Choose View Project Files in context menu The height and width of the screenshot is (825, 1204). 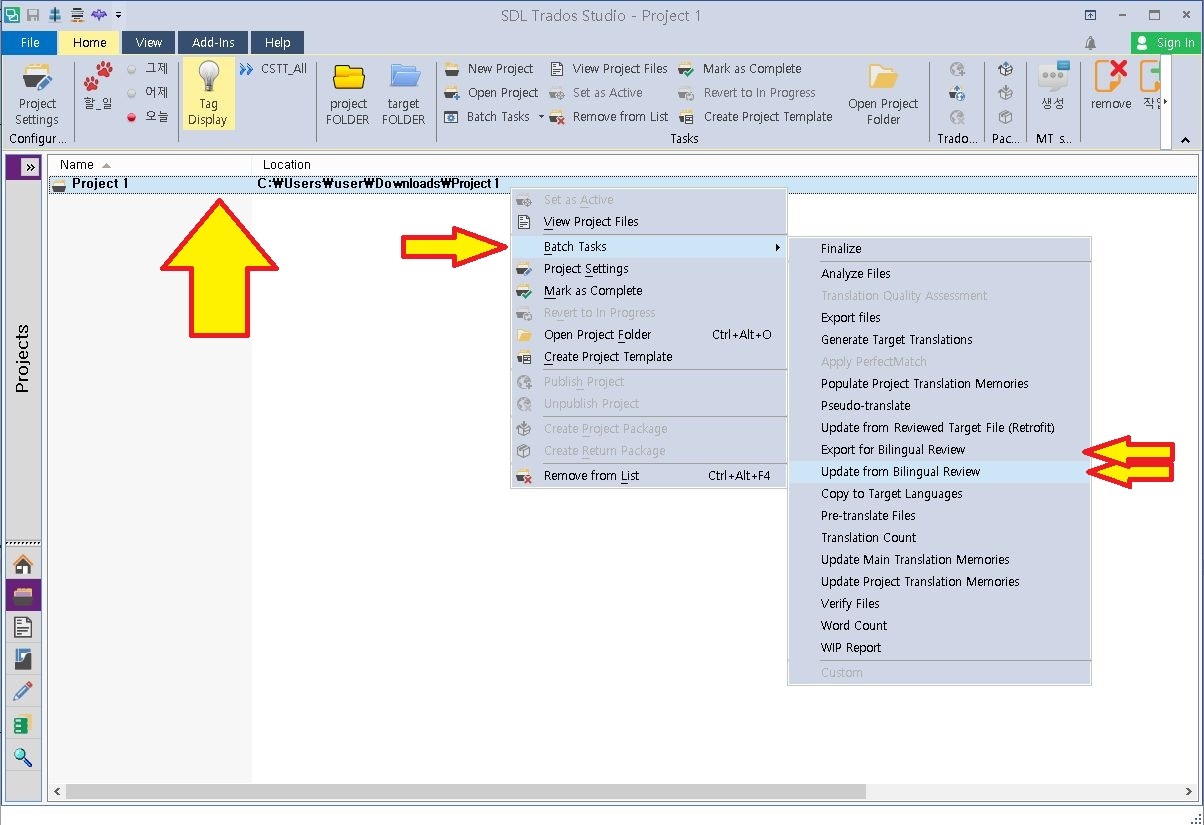[648, 222]
